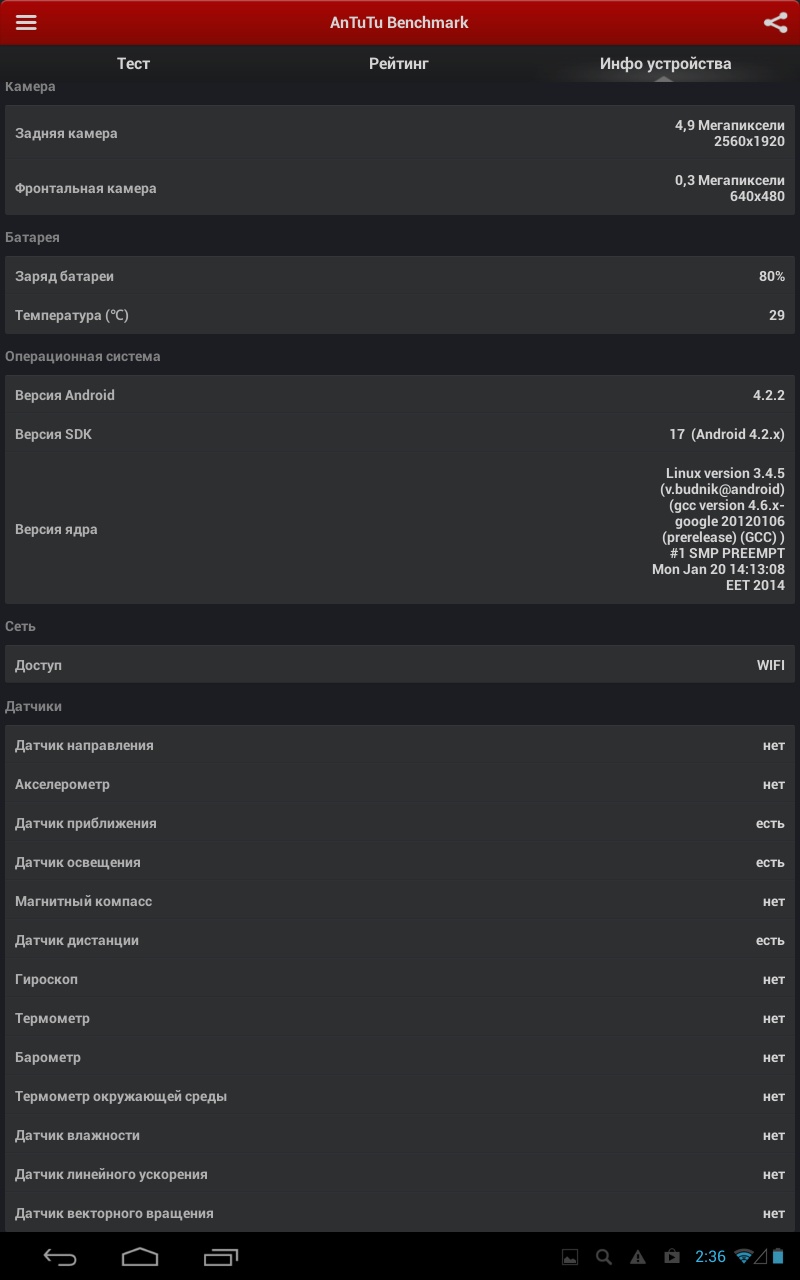Tap the Задняя камера row
This screenshot has height=1280, width=800.
pyautogui.click(x=400, y=133)
